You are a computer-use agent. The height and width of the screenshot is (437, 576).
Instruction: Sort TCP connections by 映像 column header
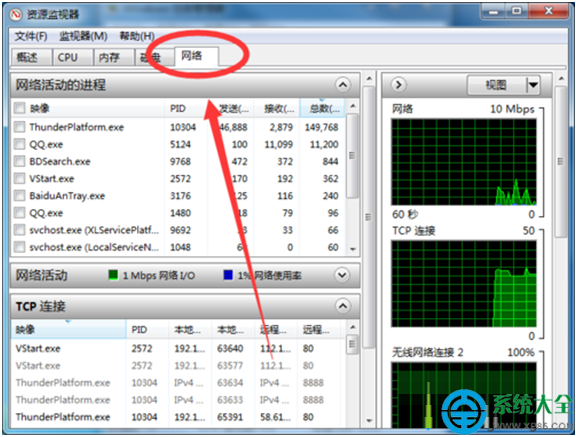point(69,329)
